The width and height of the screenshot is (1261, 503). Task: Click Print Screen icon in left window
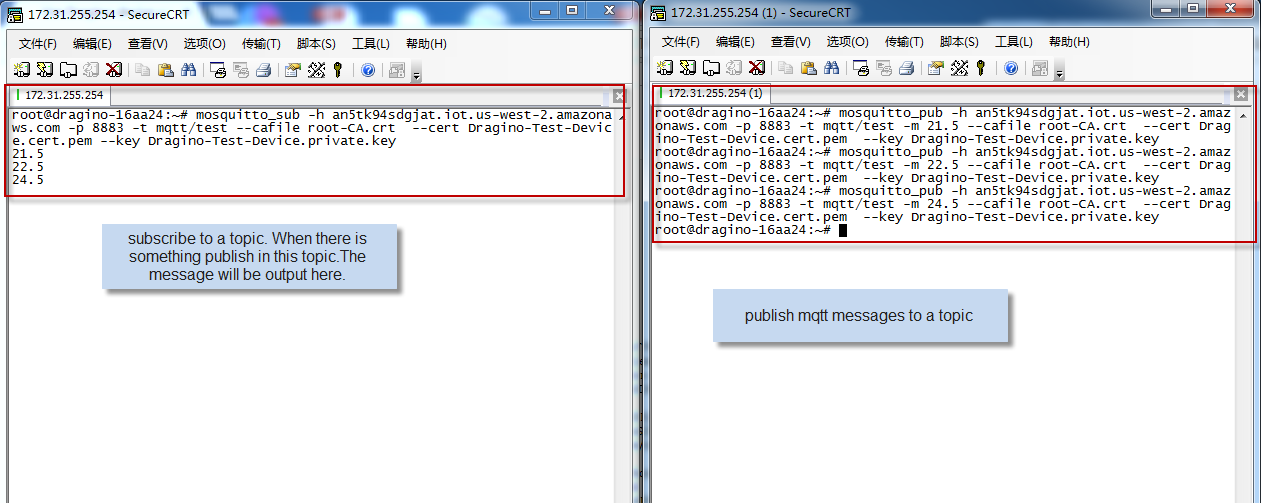(218, 69)
